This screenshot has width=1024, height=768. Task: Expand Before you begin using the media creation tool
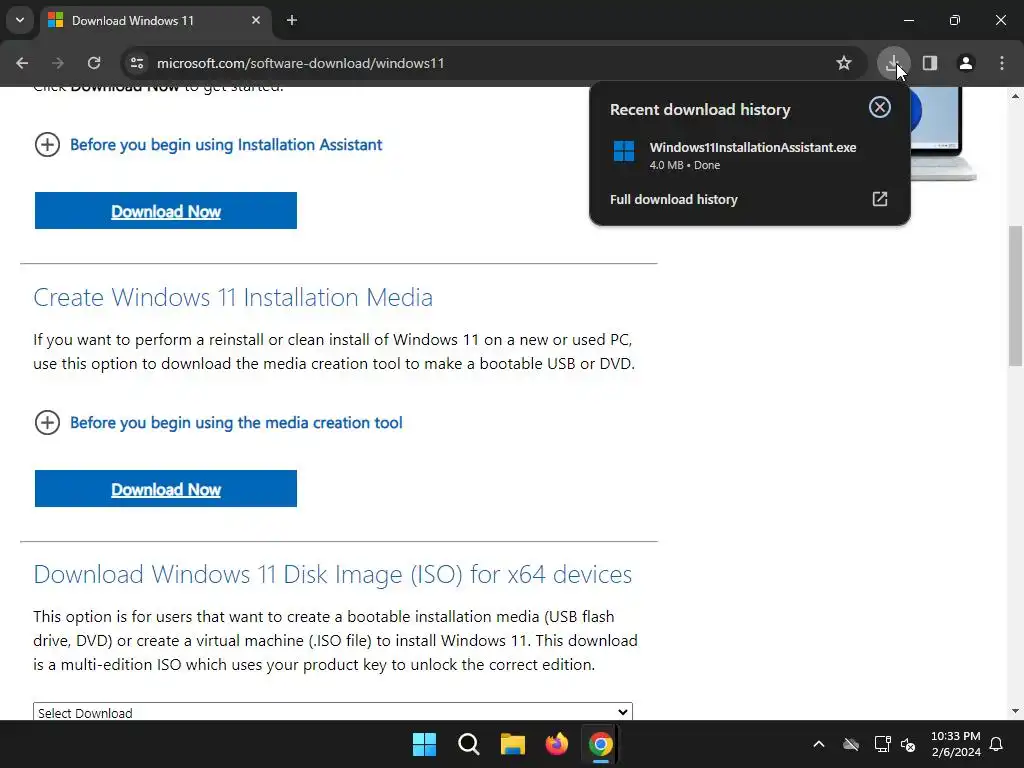[236, 423]
